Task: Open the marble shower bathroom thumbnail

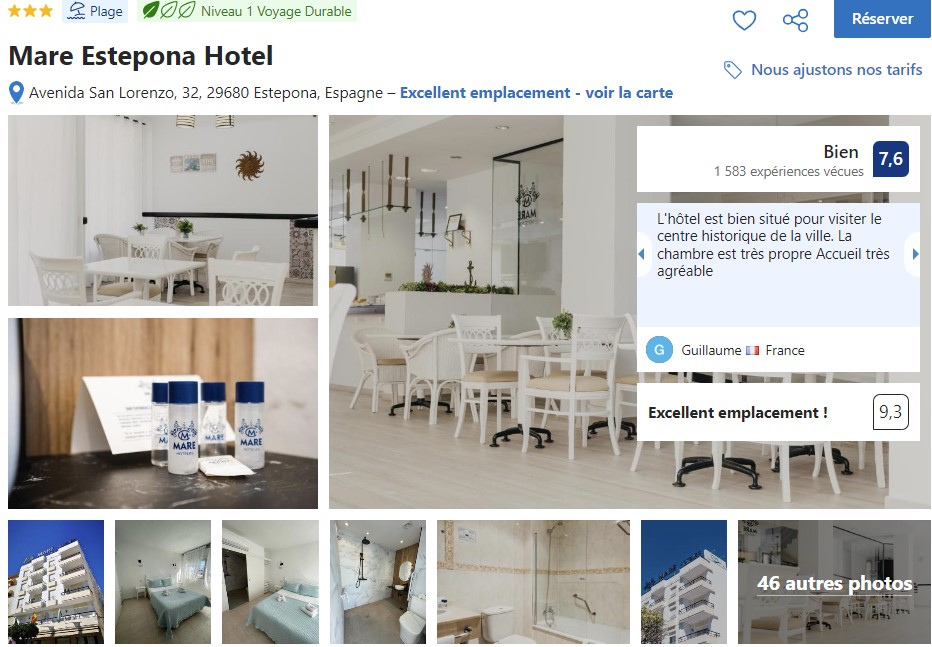Action: tap(378, 582)
